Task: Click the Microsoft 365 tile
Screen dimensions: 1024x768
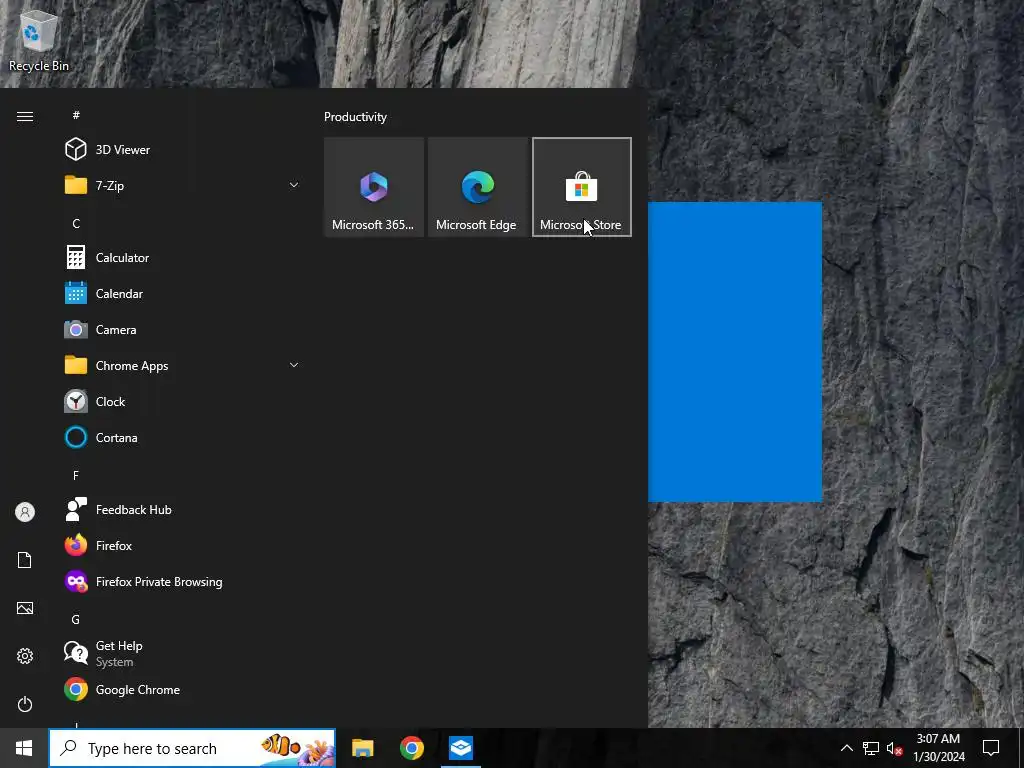Action: coord(374,187)
